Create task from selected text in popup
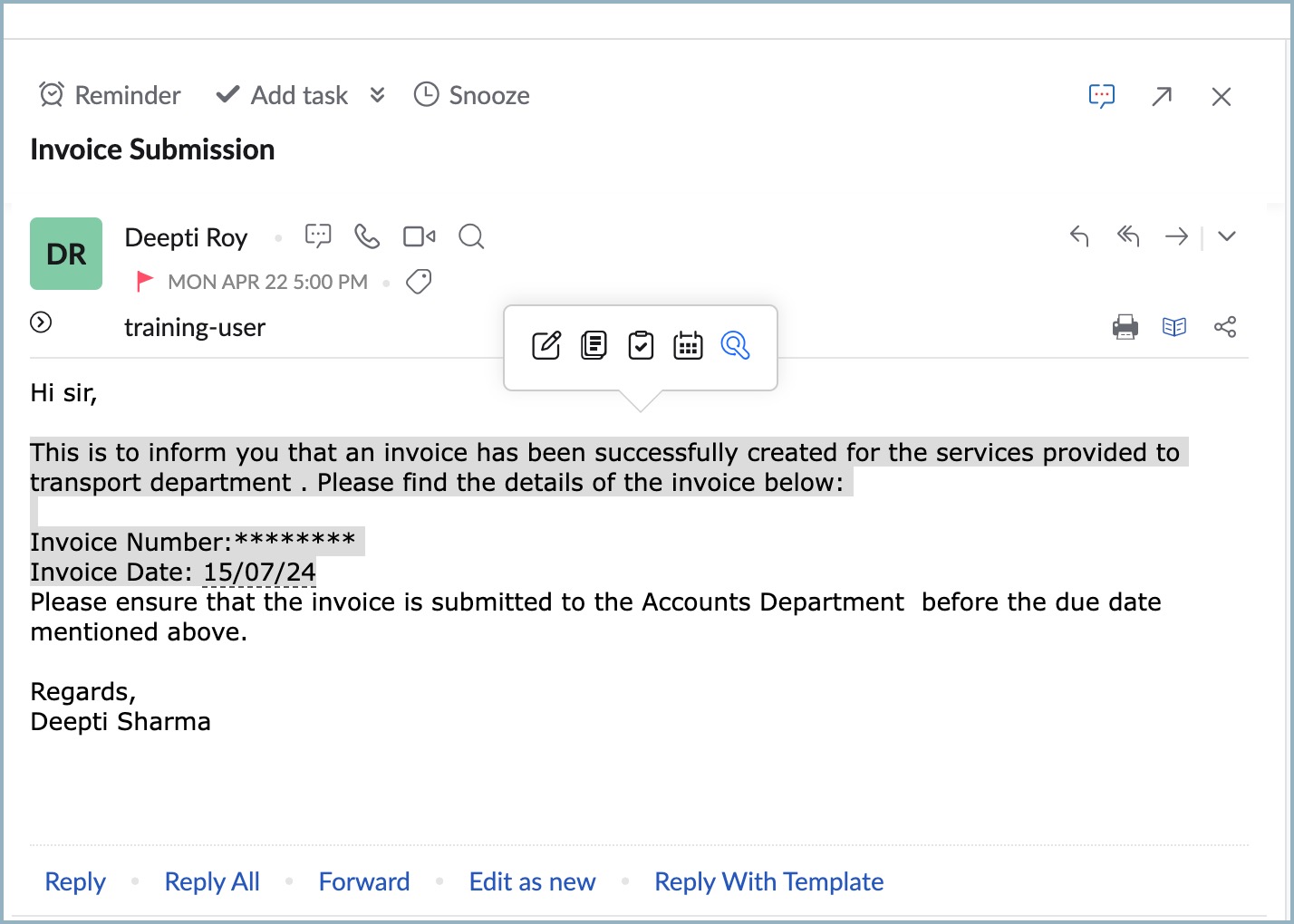1294x924 pixels. coord(642,345)
